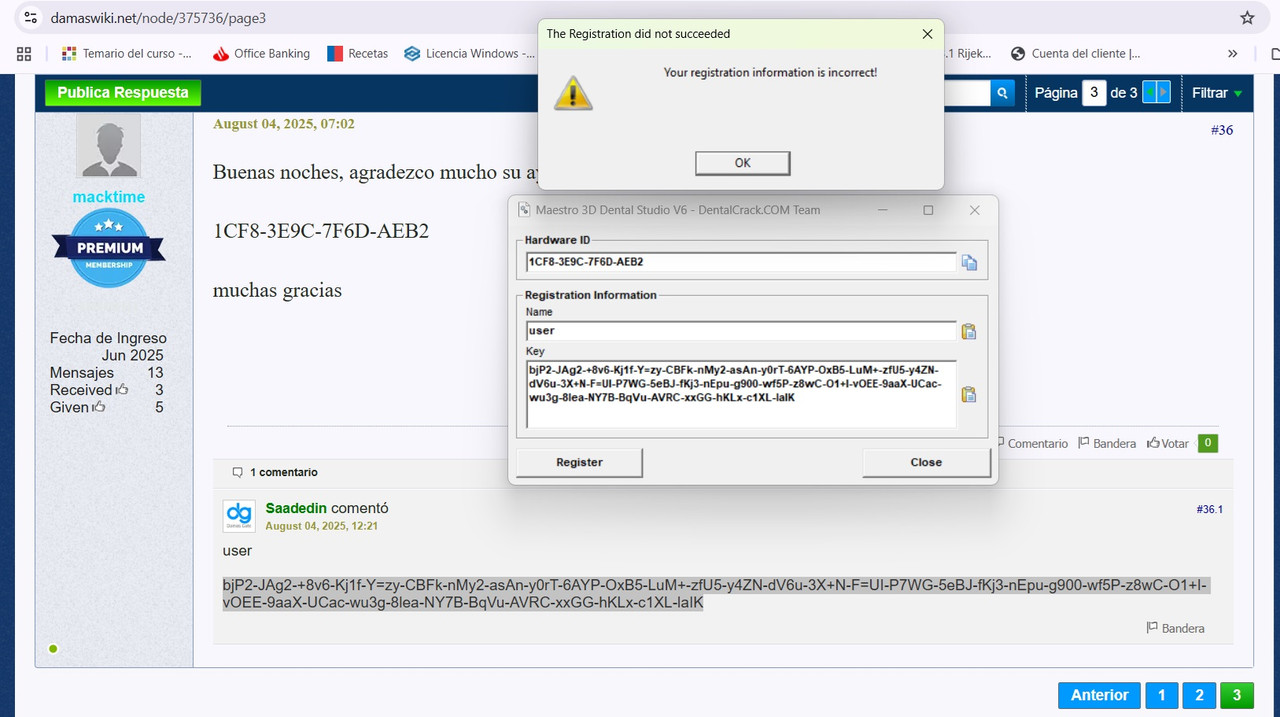Open the Recetas bookmark
The height and width of the screenshot is (717, 1280).
[x=358, y=54]
